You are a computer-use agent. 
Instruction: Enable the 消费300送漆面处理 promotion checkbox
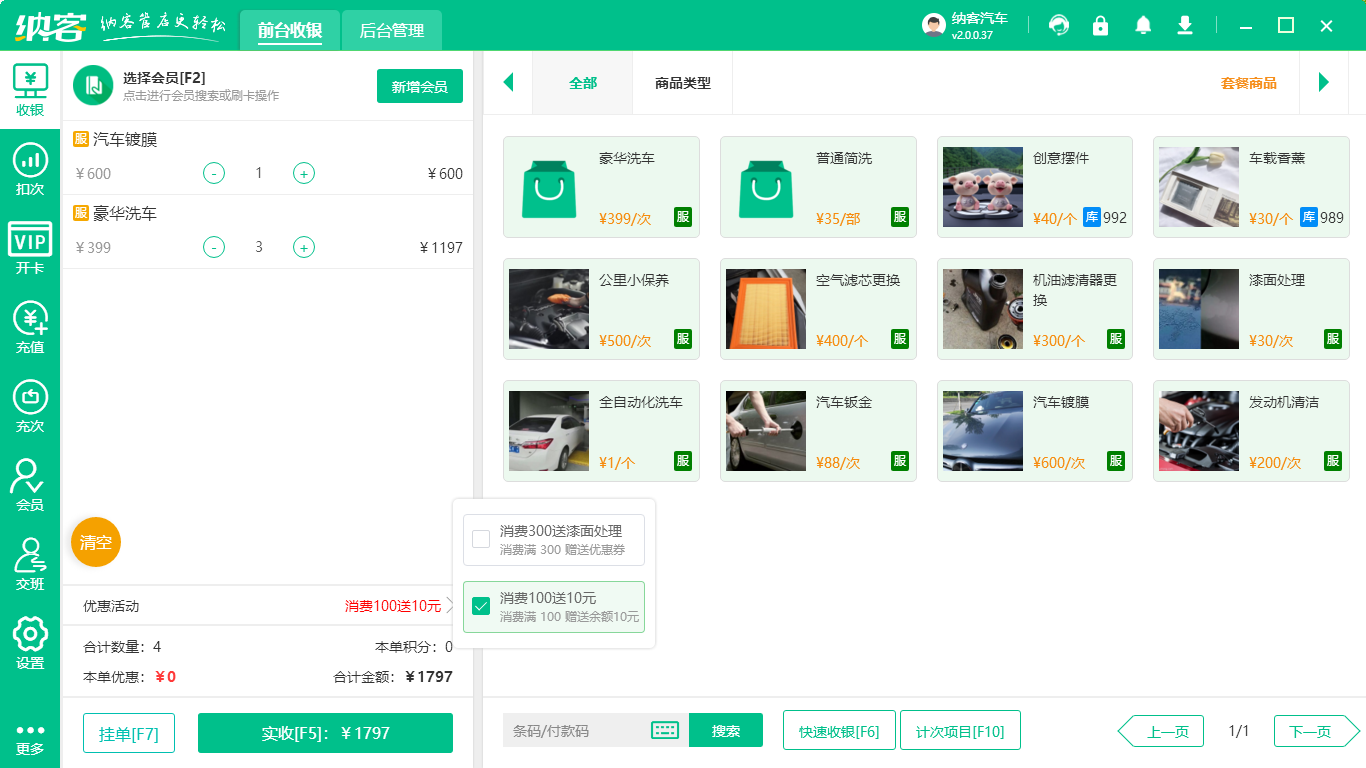click(x=478, y=538)
